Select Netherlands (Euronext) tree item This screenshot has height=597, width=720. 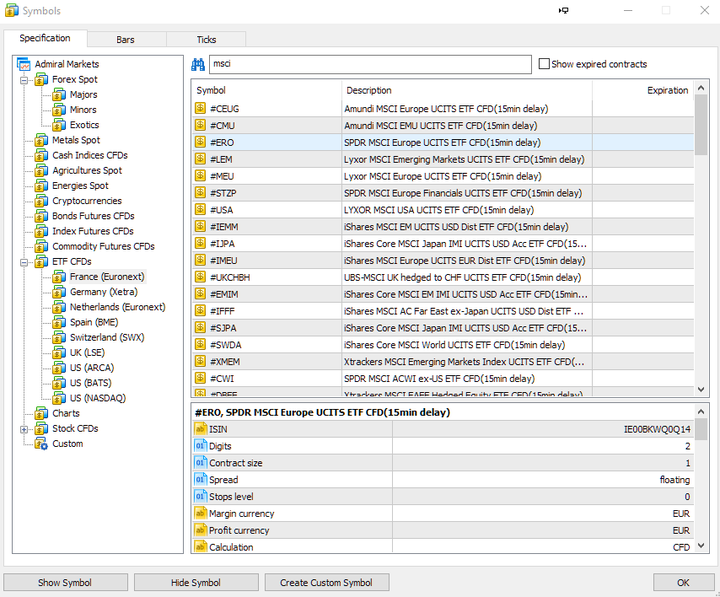pos(118,307)
